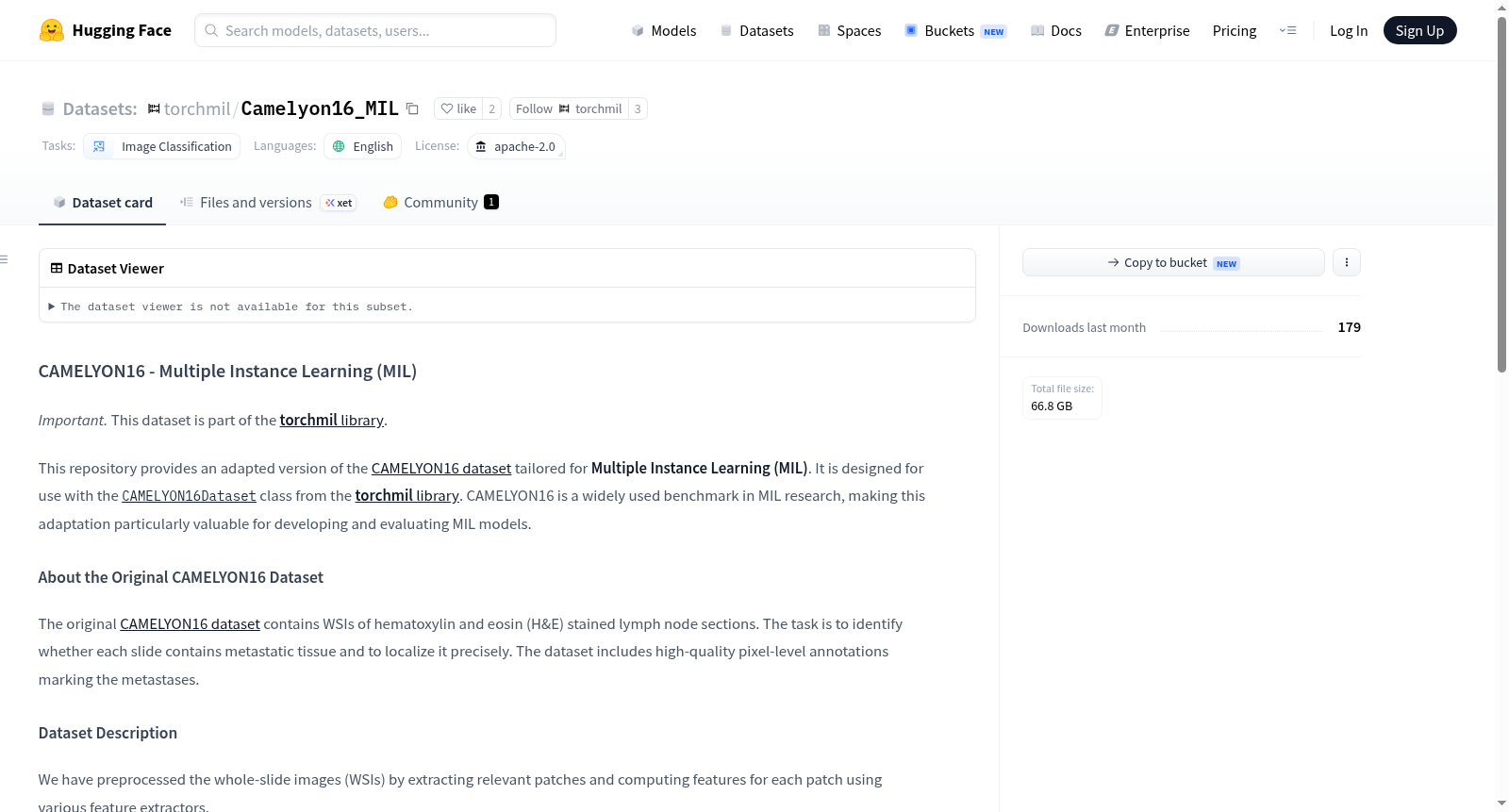Focus the search models and datasets field
This screenshot has height=812, width=1509.
click(375, 30)
